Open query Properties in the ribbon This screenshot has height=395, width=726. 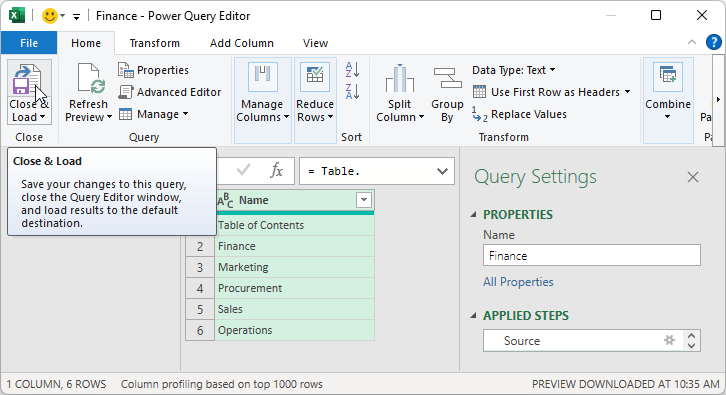pyautogui.click(x=153, y=70)
